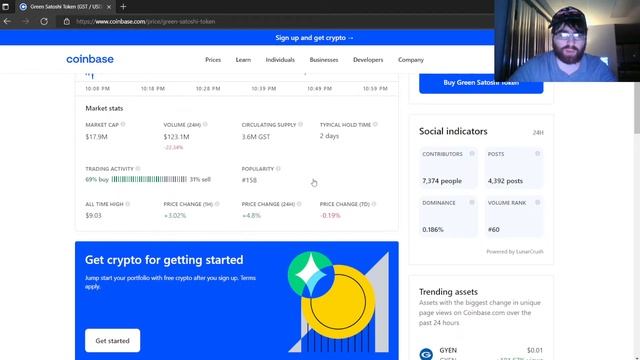Click the Dominance info icon

tap(472, 202)
